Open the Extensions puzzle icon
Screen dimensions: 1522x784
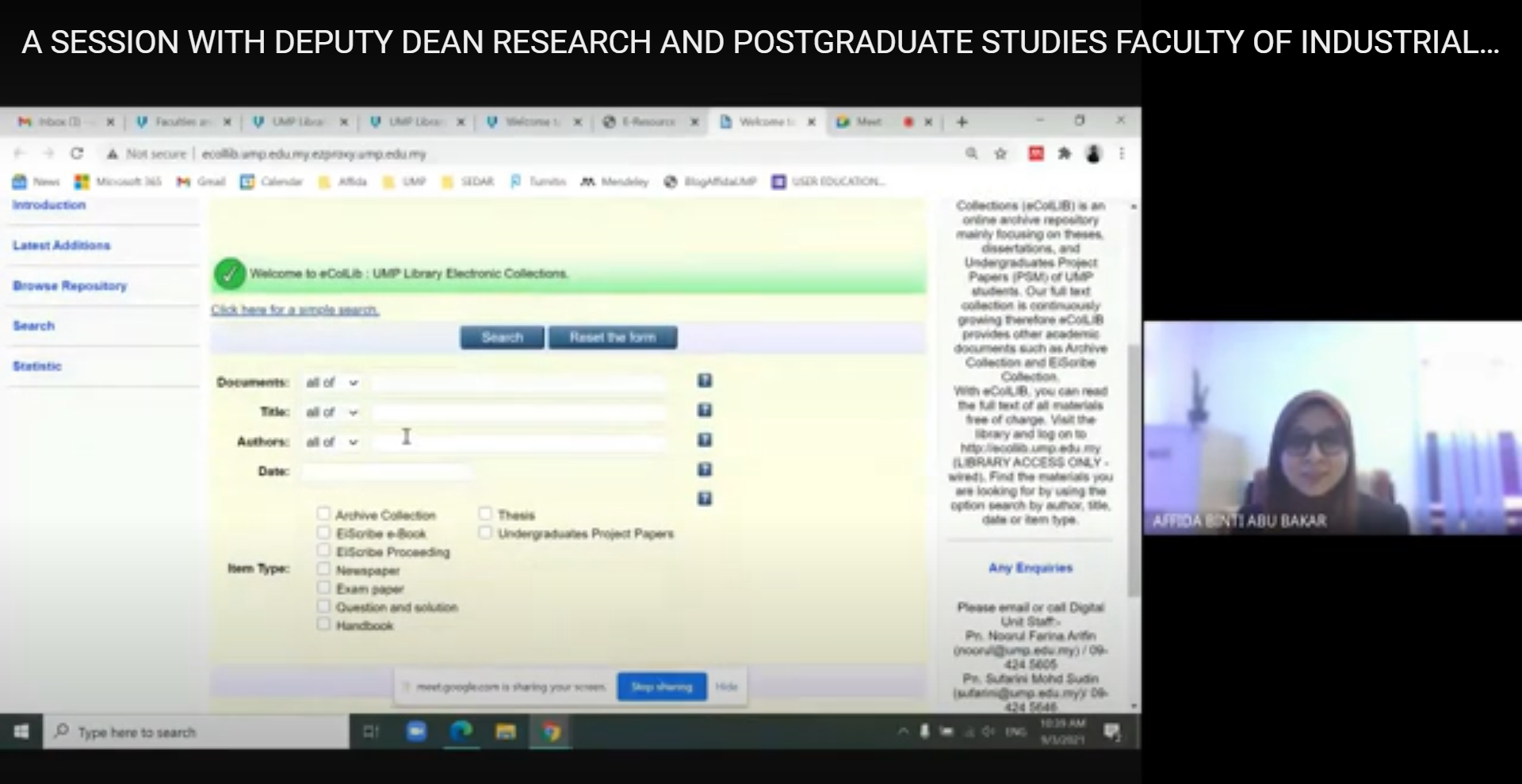pos(1065,154)
